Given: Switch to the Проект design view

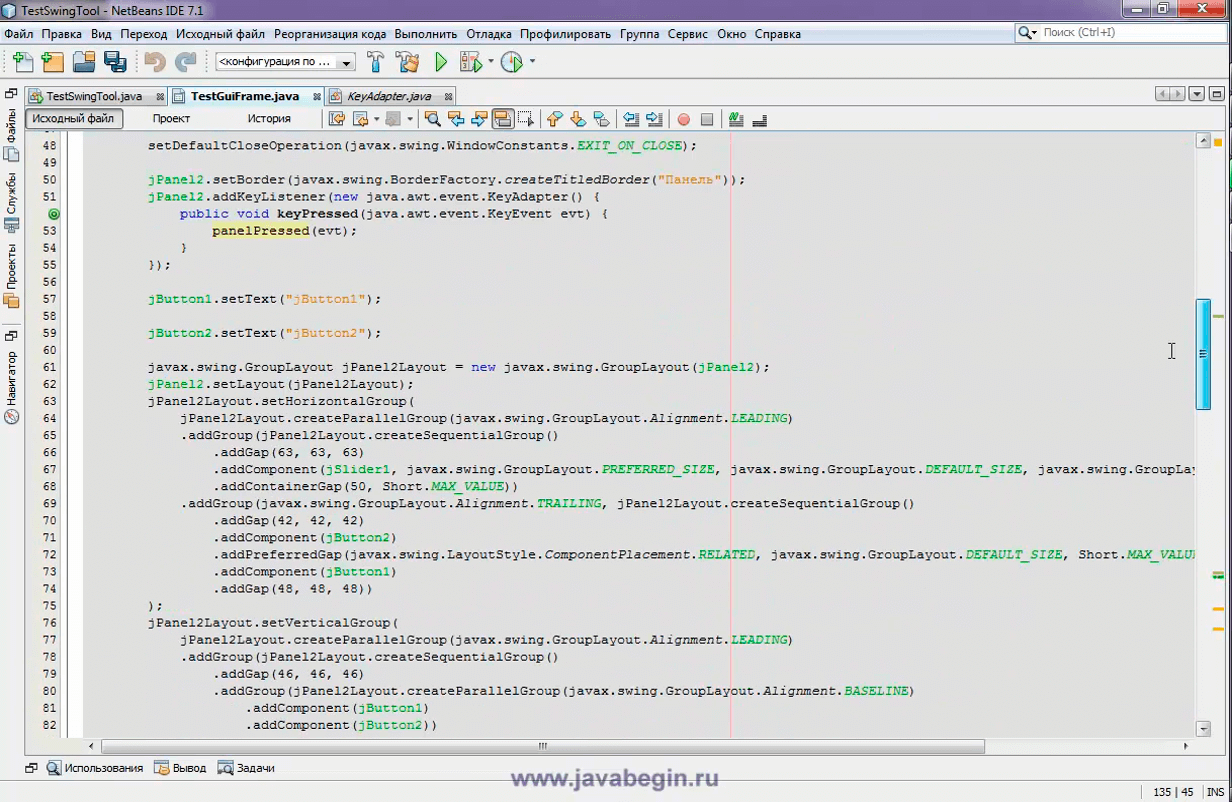Looking at the screenshot, I should (171, 118).
